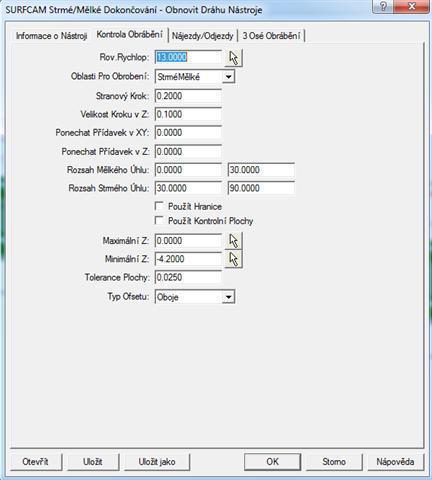Click the pick-cursor icon beside Maximální Z
Viewport: 432px width, 480px height.
tap(234, 241)
